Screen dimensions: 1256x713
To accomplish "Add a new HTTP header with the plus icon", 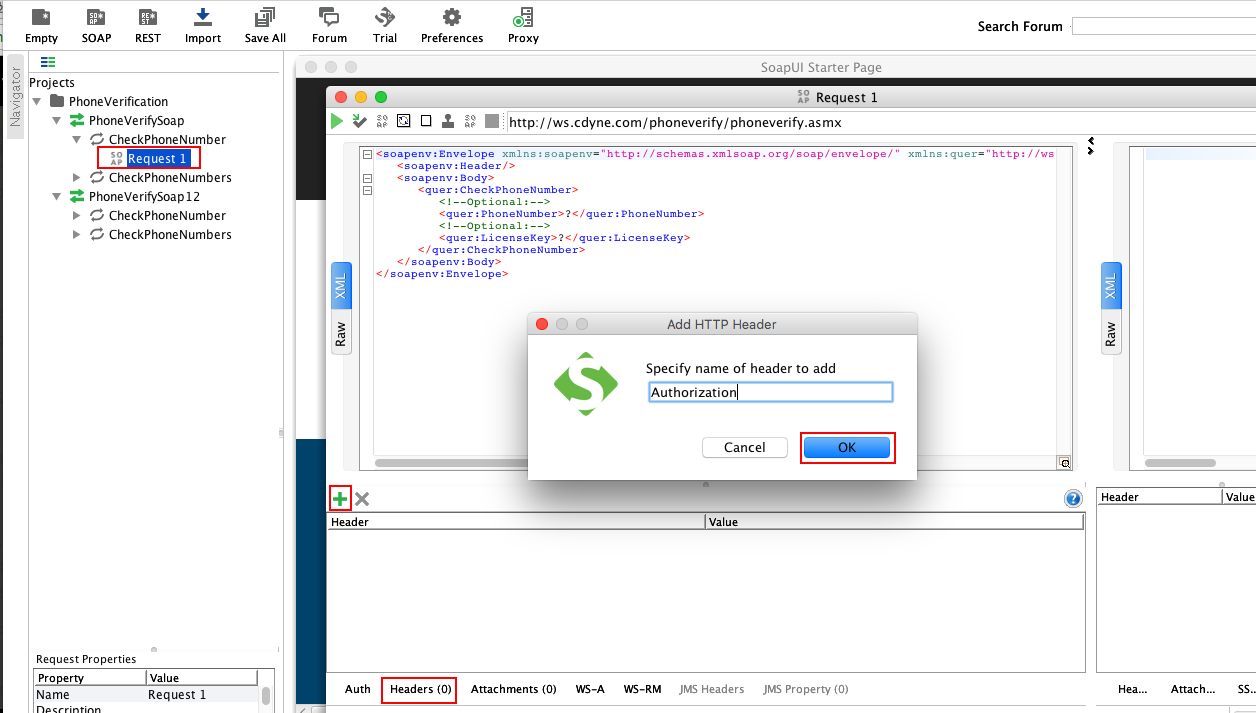I will [339, 497].
